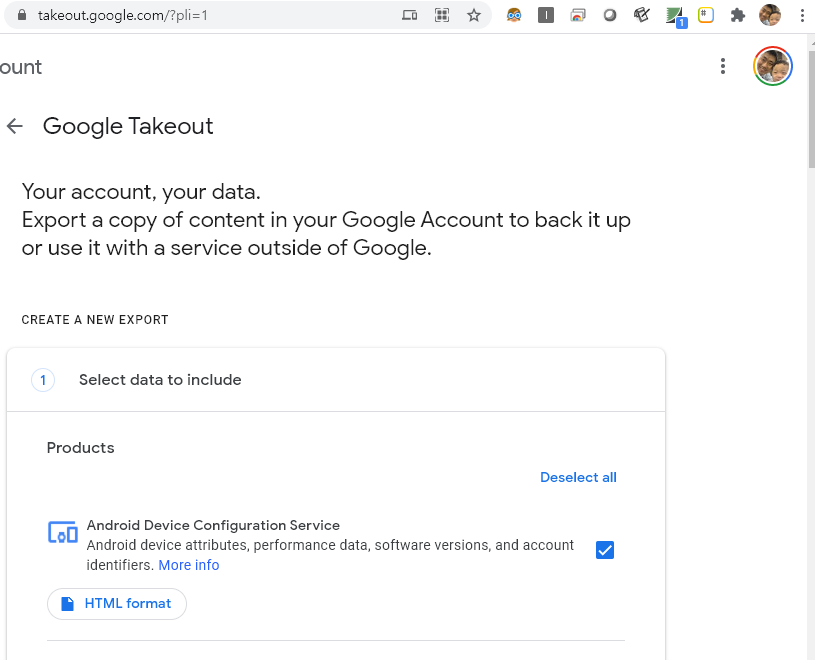Expand the Select data to include step
This screenshot has height=660, width=815.
pyautogui.click(x=160, y=380)
